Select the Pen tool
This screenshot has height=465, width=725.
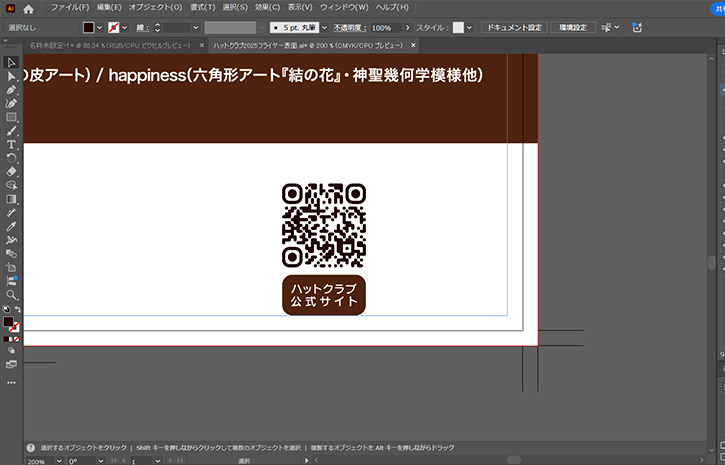(11, 90)
